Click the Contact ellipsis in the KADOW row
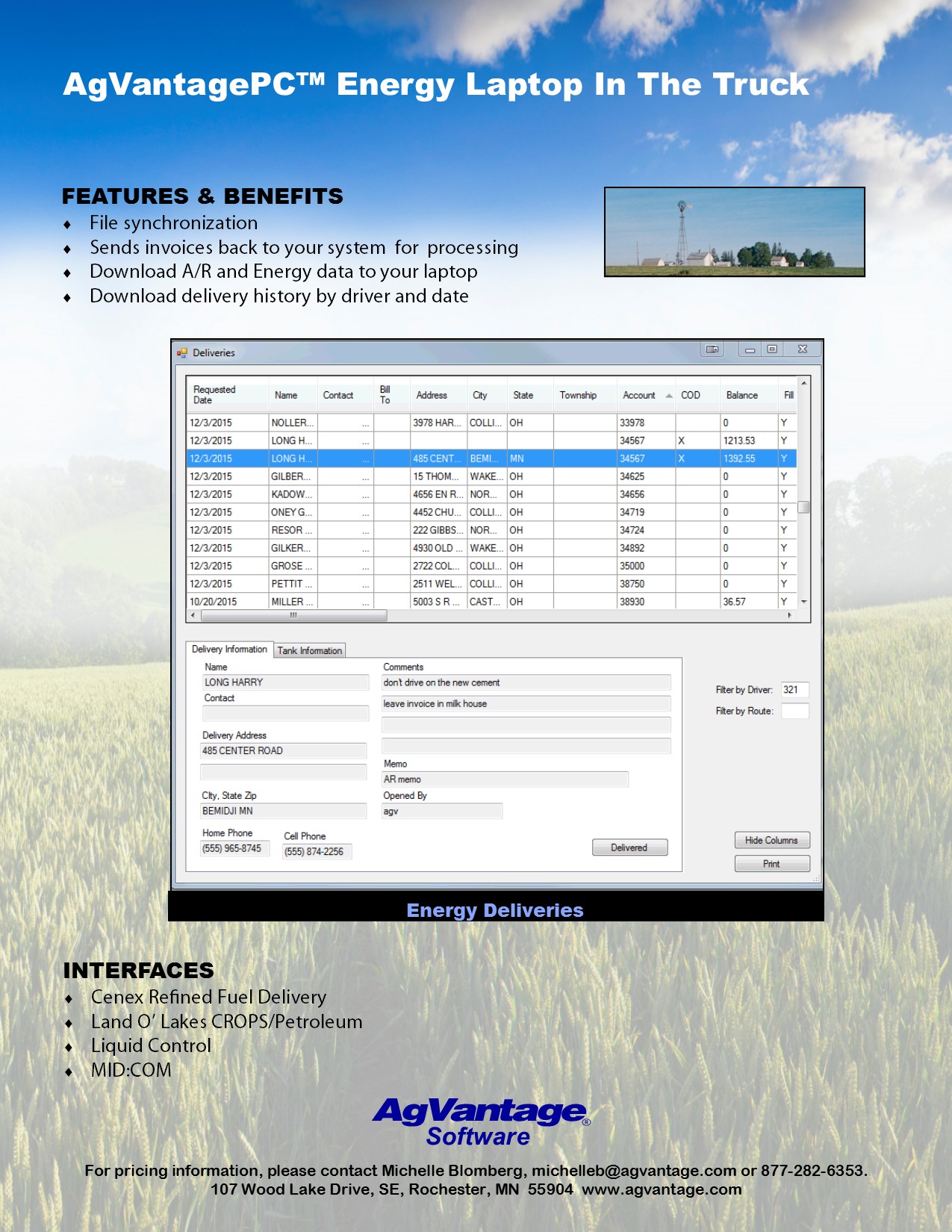This screenshot has height=1232, width=952. tap(365, 495)
